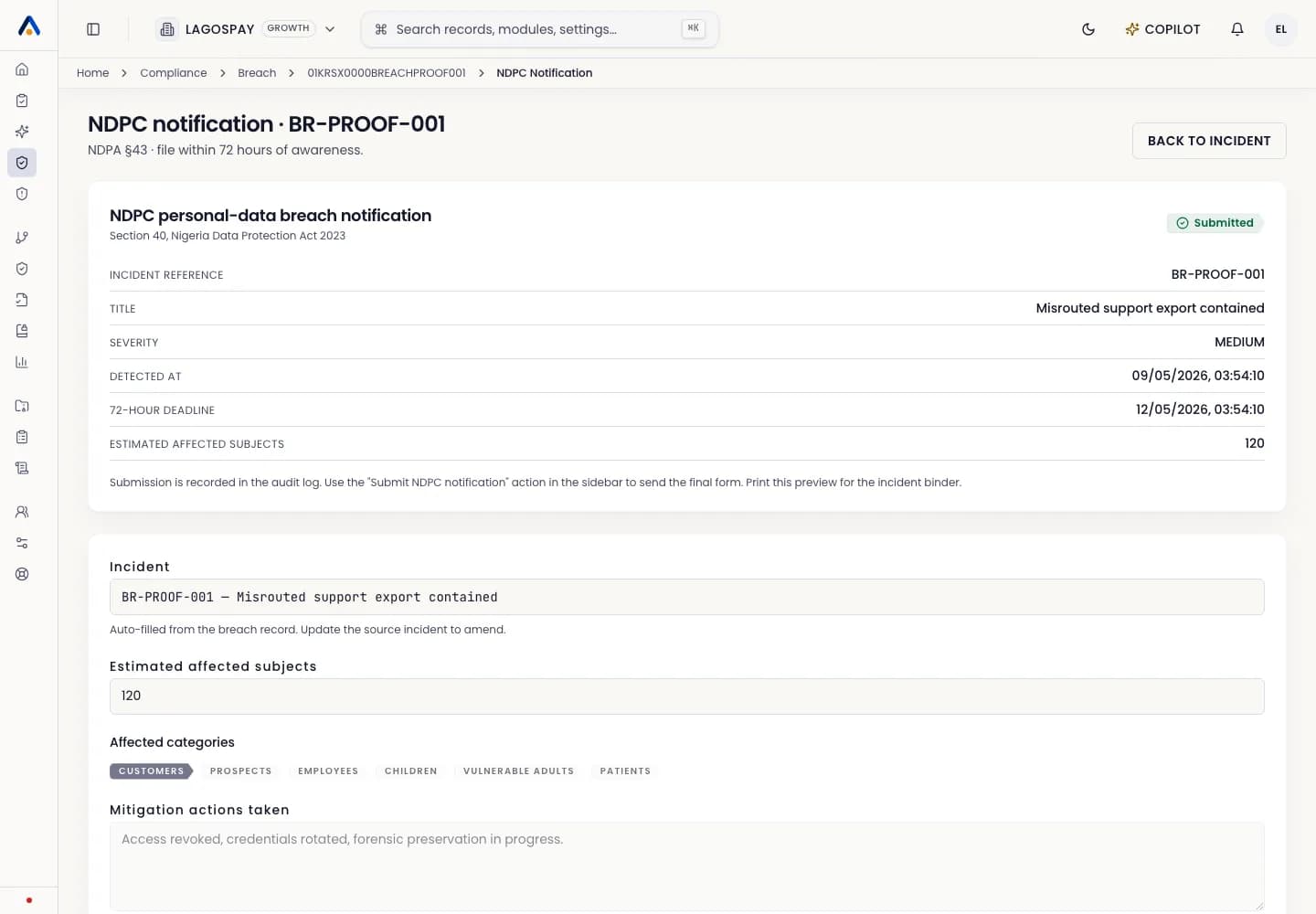1316x914 pixels.
Task: Open the locked-book icon in the sidebar
Action: (x=22, y=331)
